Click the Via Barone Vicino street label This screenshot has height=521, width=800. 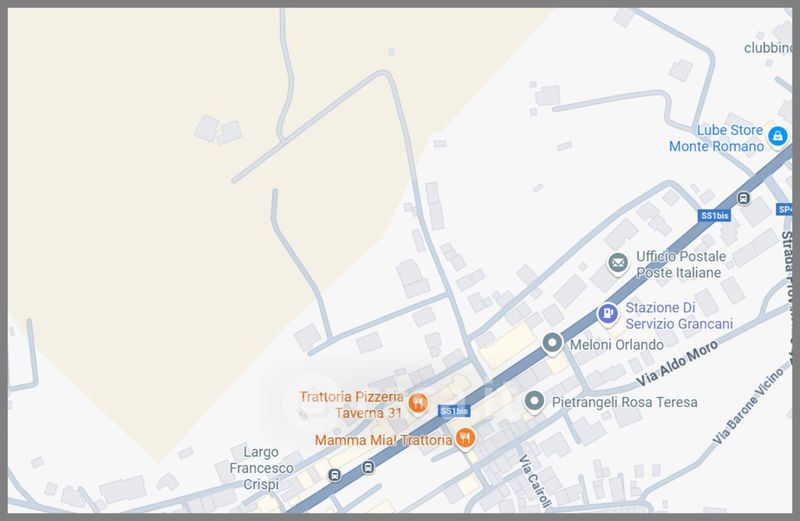tap(747, 406)
